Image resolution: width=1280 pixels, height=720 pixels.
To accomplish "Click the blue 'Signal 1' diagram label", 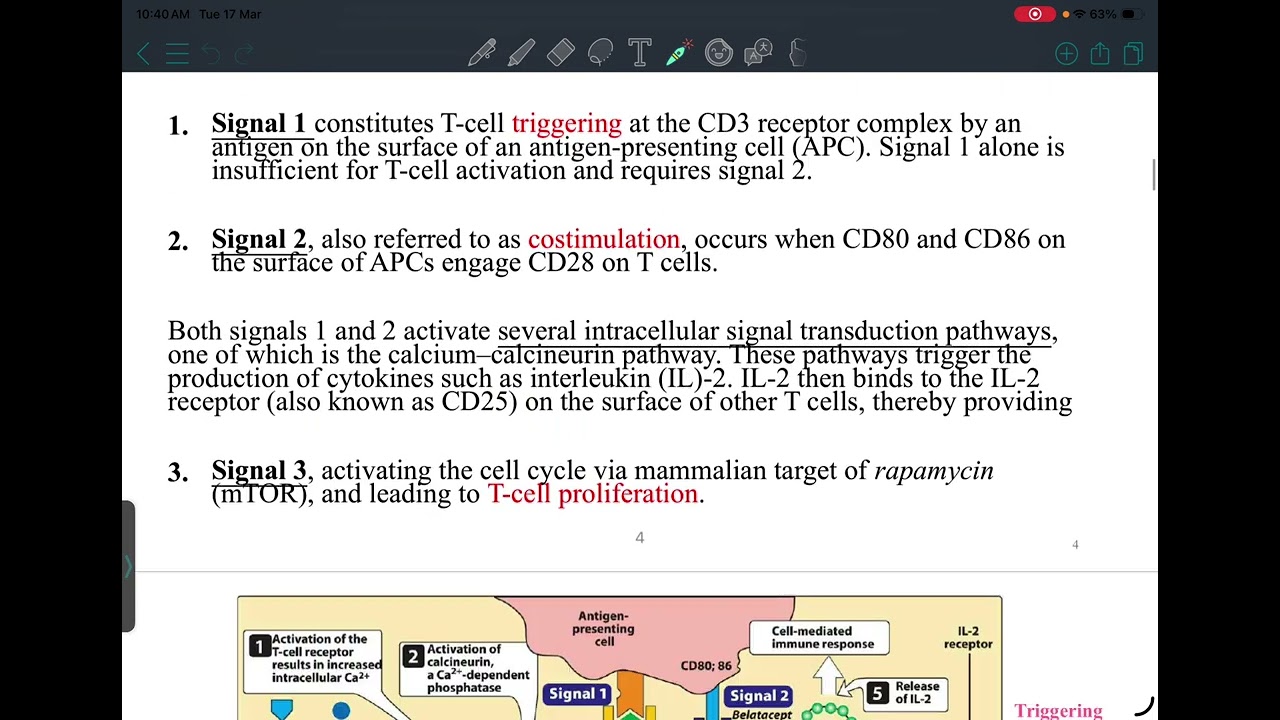I will 578,693.
